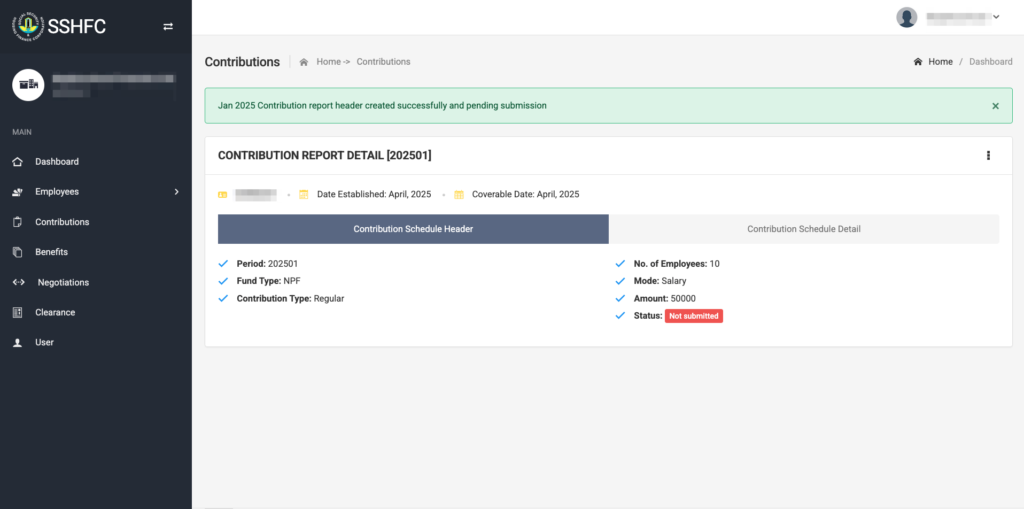Click the Employees people icon
Viewport: 1024px width, 509px height.
click(x=17, y=192)
